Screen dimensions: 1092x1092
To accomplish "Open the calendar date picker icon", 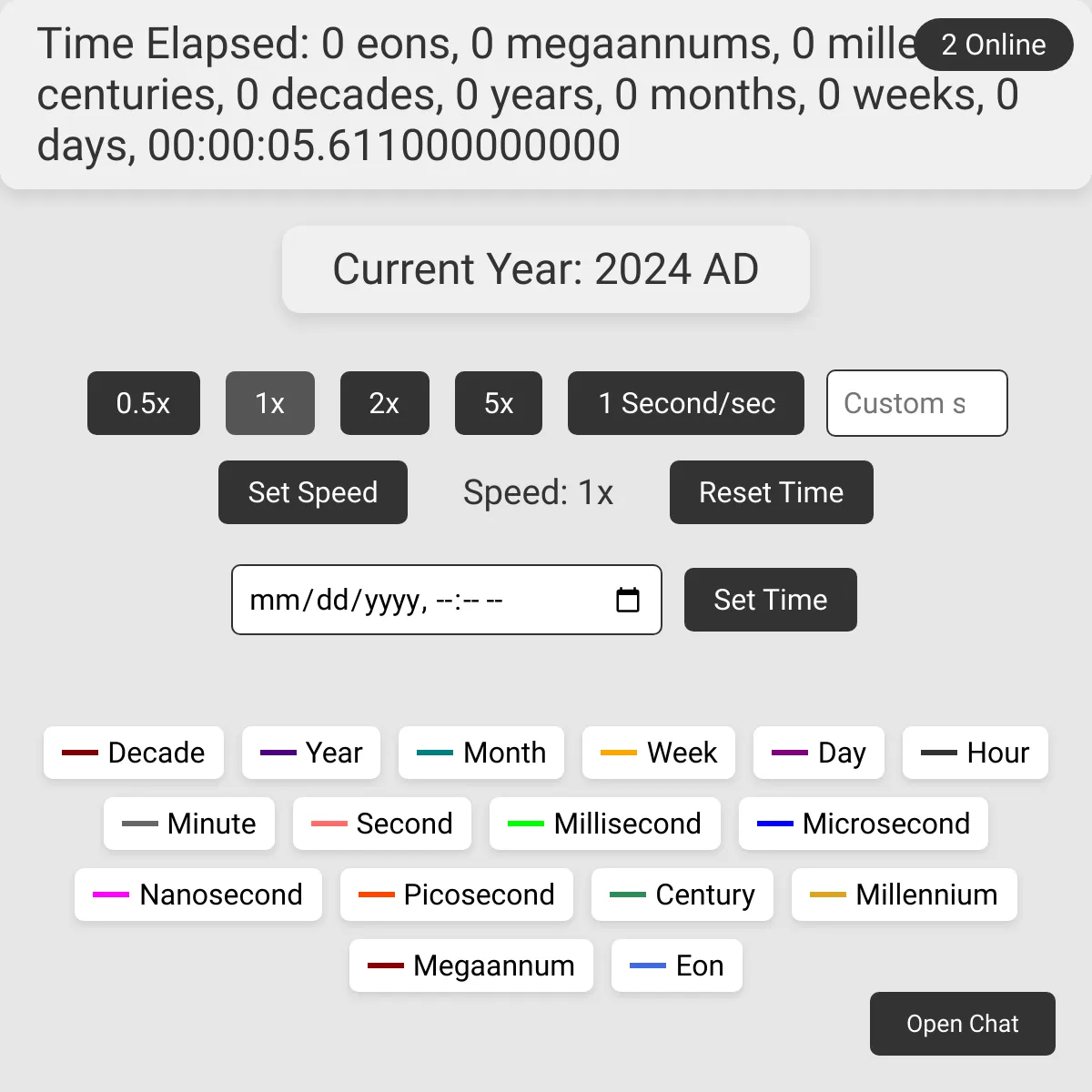I will coord(628,600).
